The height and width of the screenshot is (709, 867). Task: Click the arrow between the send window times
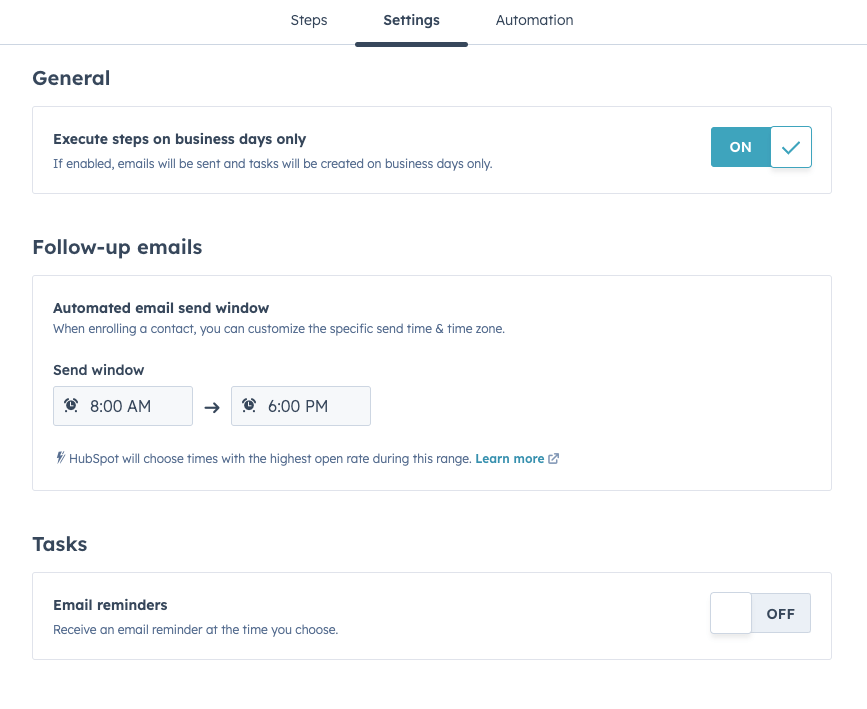click(211, 405)
